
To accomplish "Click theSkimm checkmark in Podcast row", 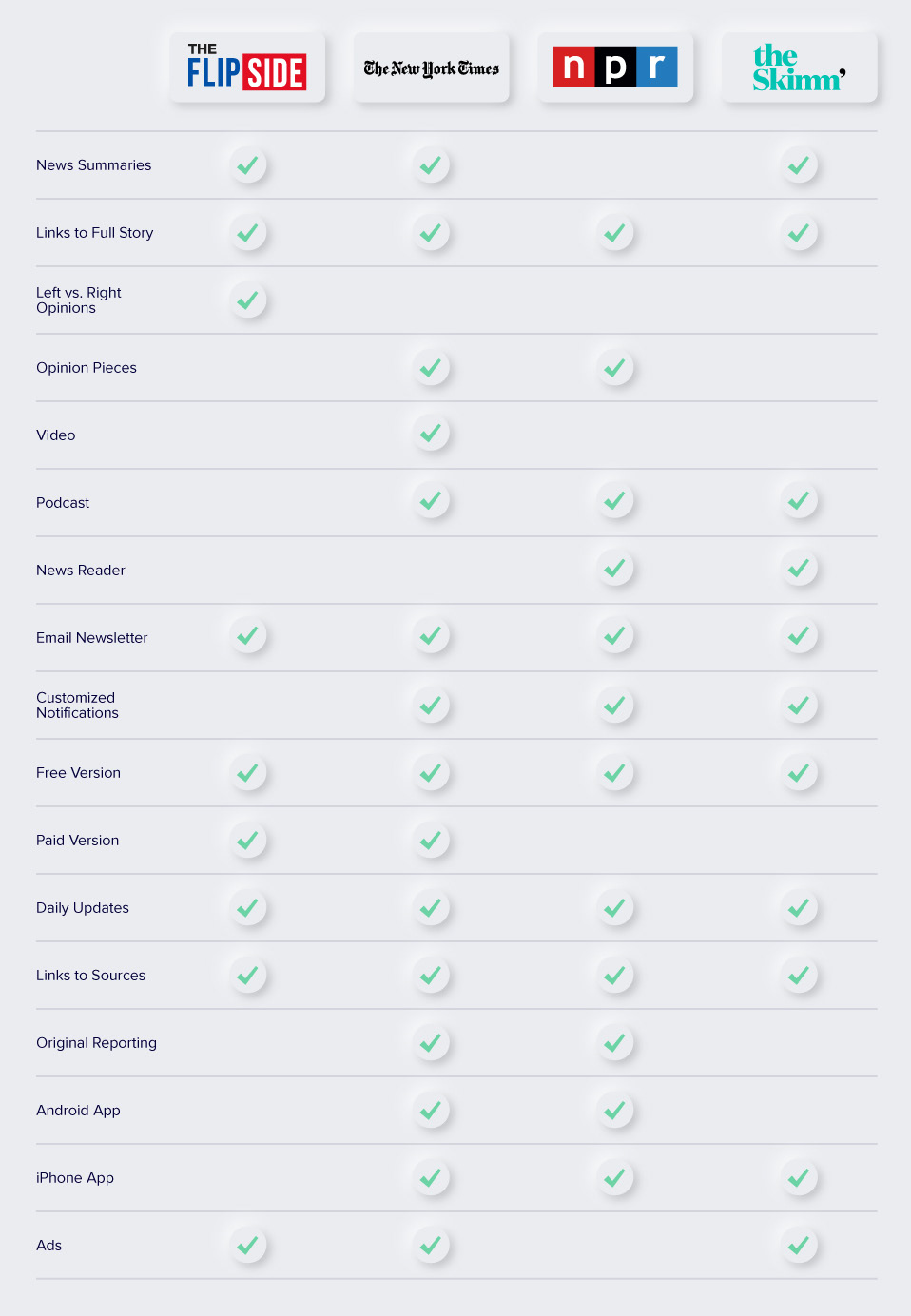I will [x=800, y=500].
